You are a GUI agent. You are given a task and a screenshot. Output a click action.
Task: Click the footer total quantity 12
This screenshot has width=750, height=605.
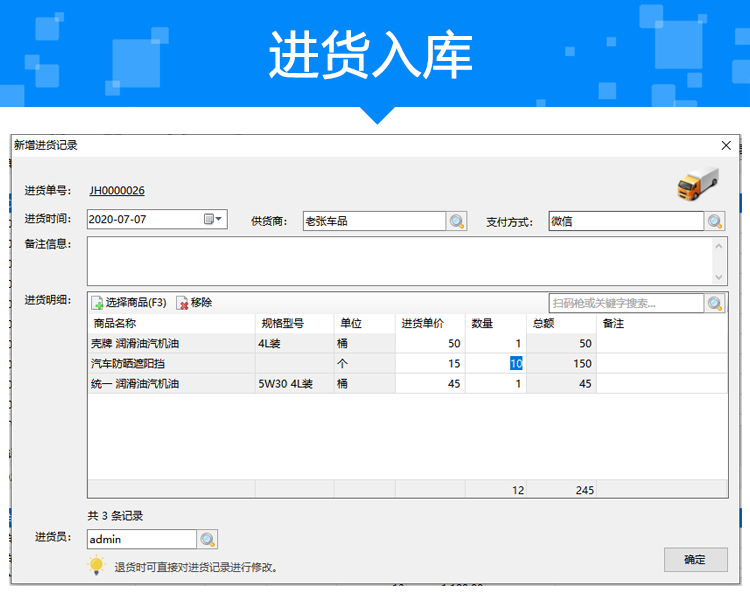(x=496, y=490)
